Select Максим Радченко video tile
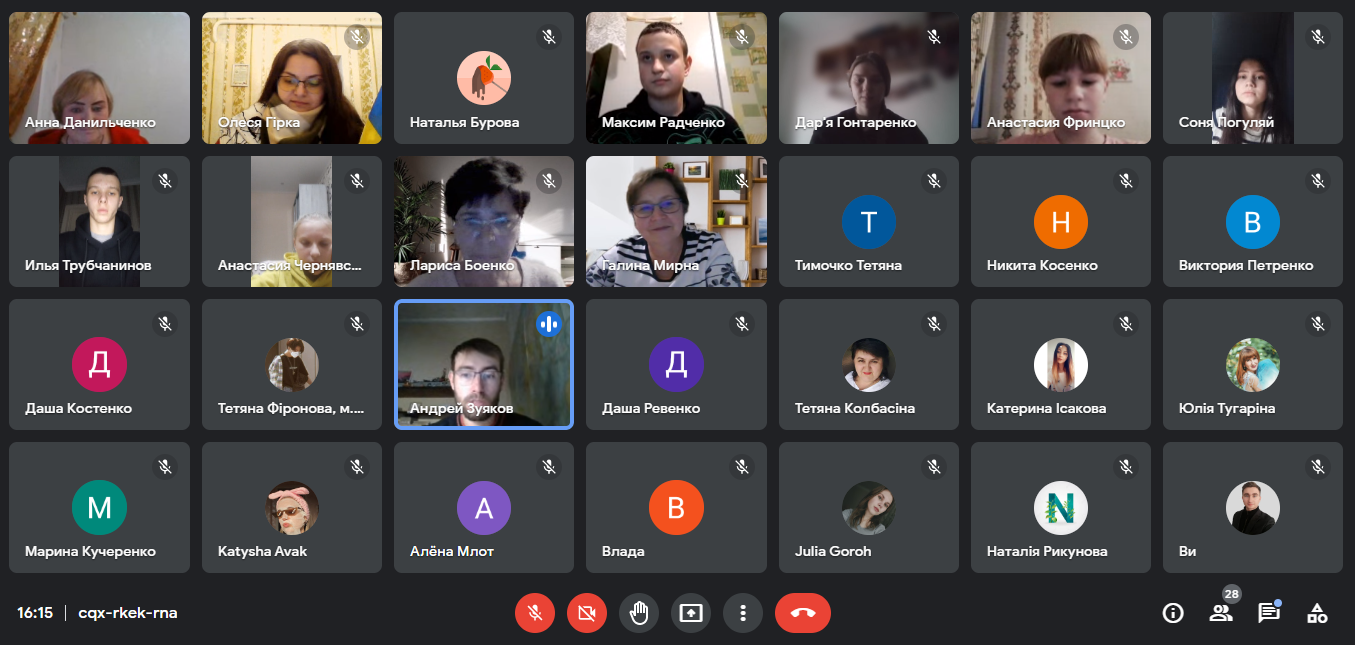 coord(676,78)
